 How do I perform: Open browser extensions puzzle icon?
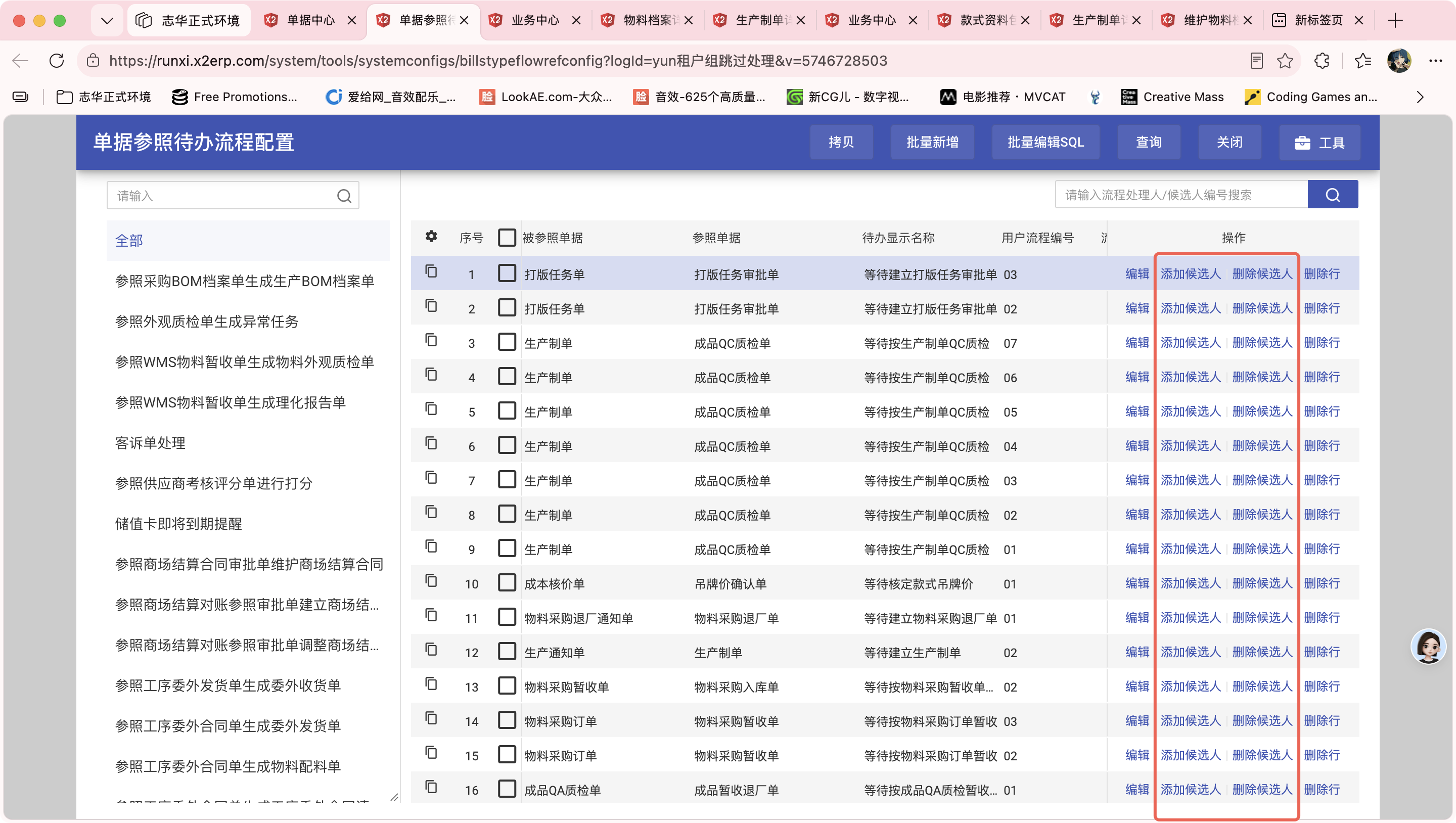(1322, 61)
